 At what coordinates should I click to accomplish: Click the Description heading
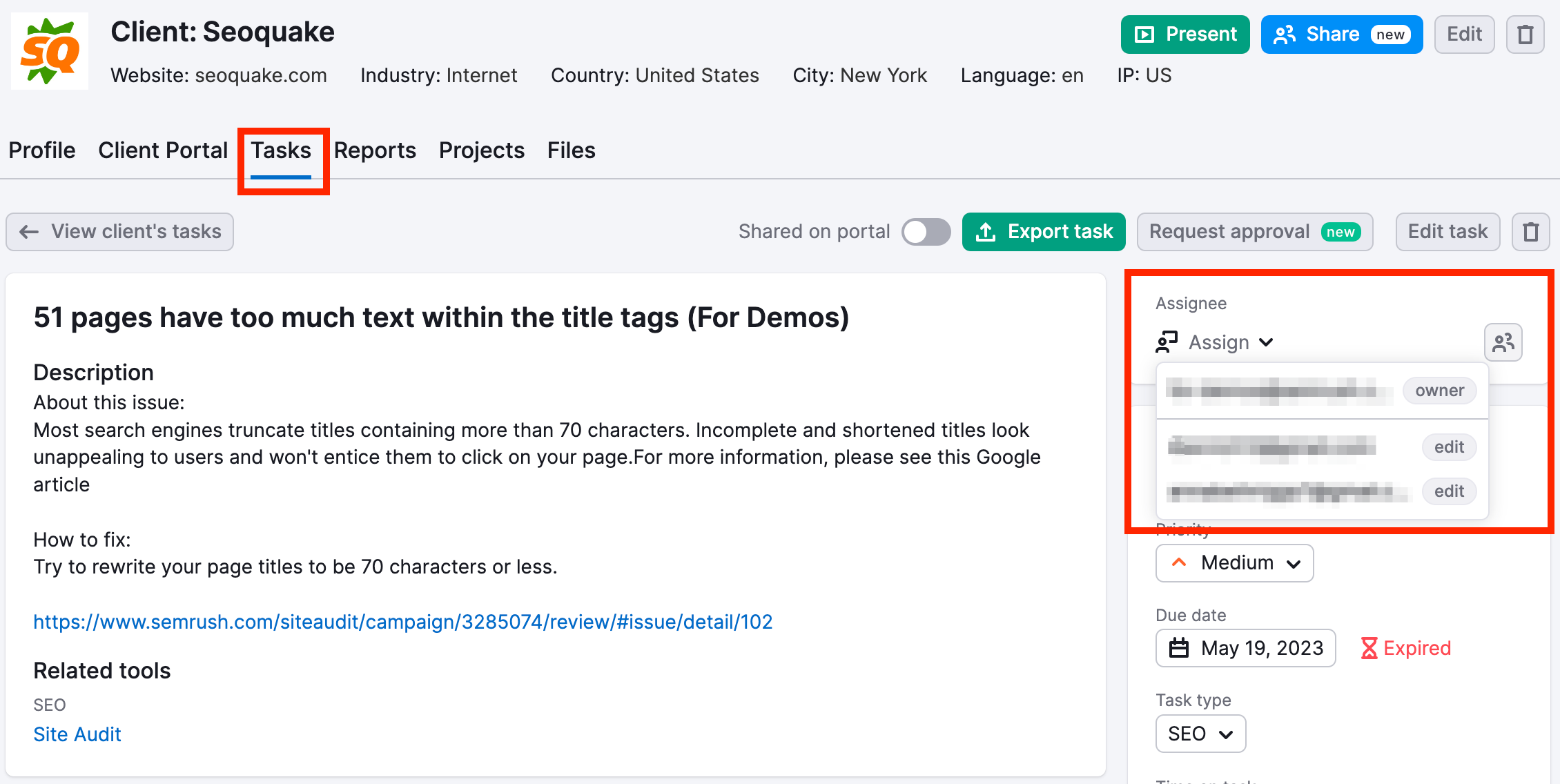click(94, 373)
